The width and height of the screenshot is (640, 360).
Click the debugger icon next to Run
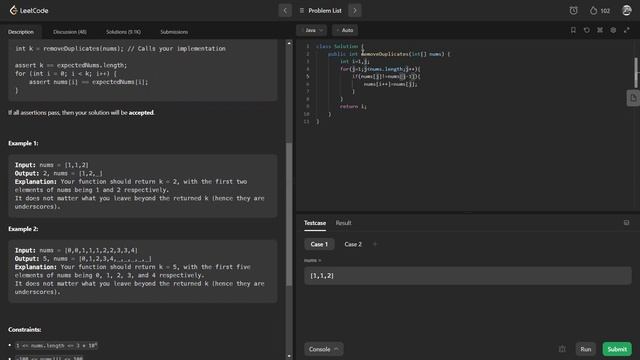pyautogui.click(x=562, y=349)
